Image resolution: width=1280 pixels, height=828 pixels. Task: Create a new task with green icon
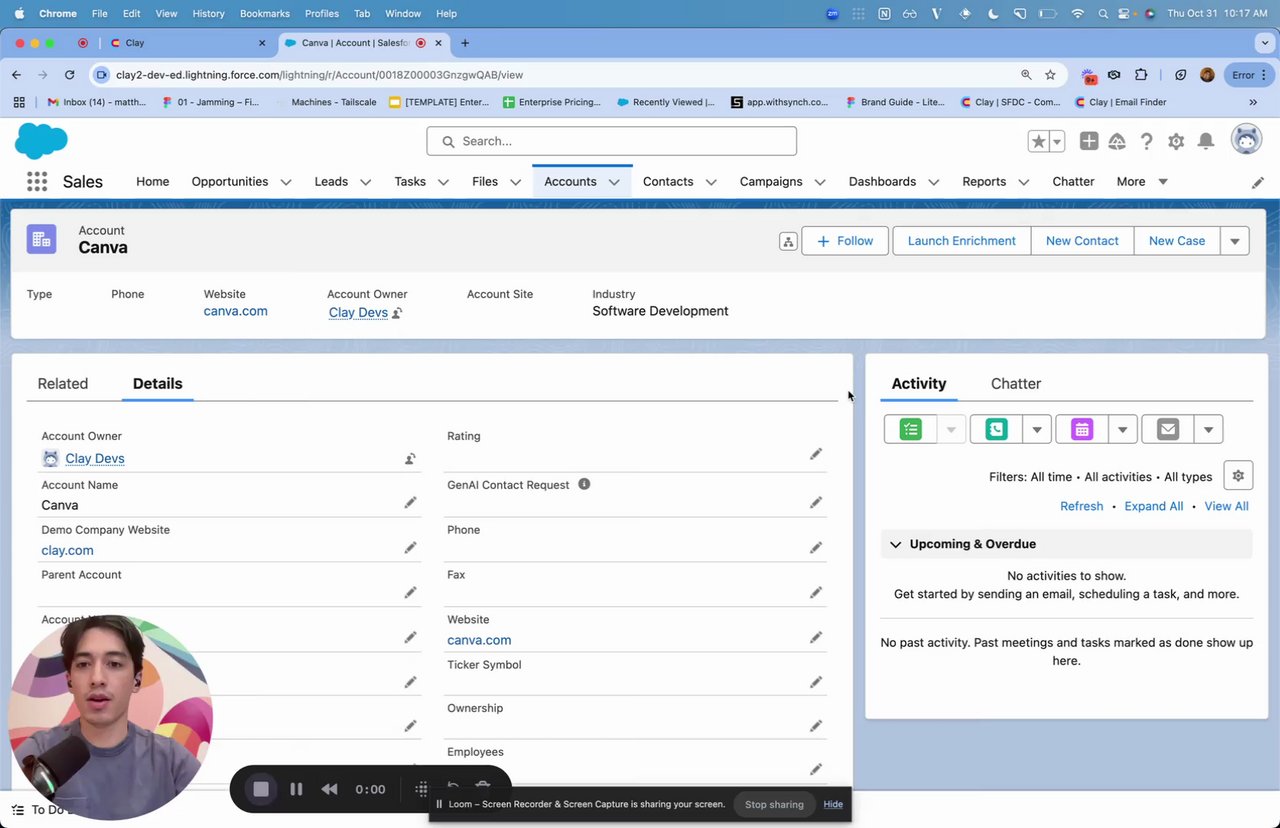(x=910, y=430)
